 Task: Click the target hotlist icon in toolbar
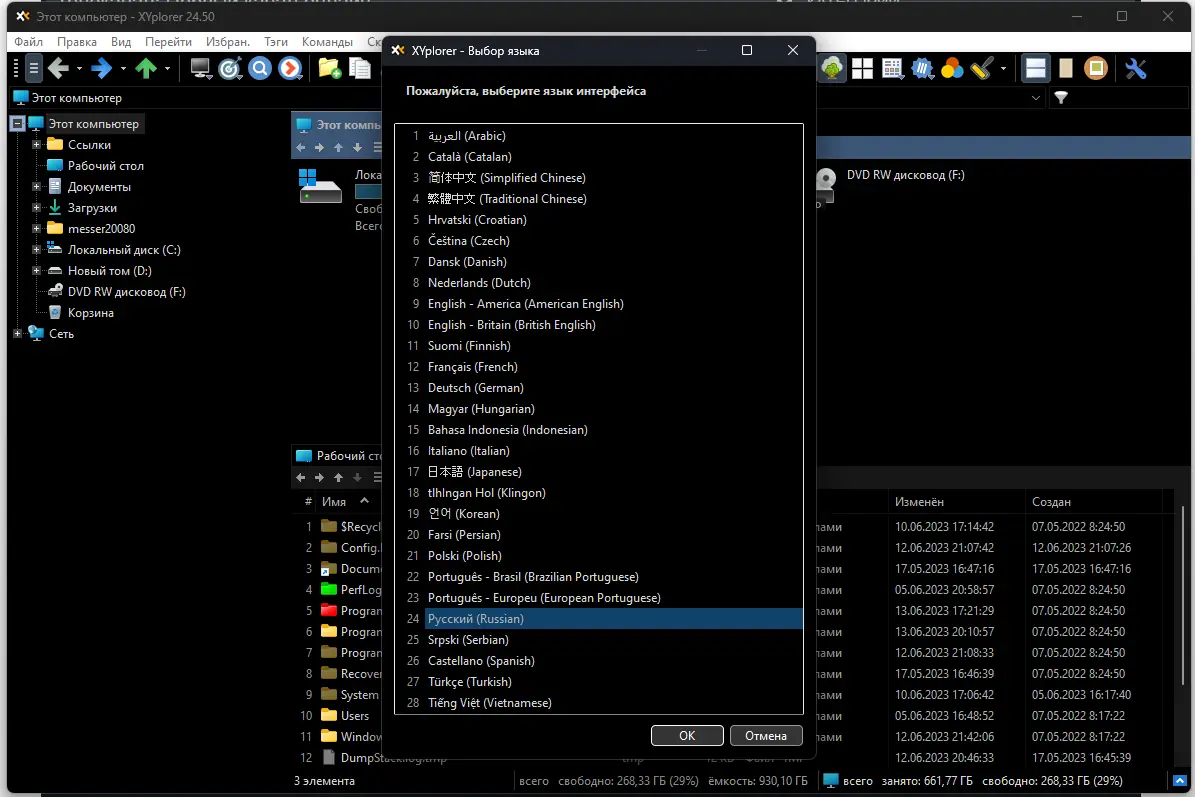[230, 69]
